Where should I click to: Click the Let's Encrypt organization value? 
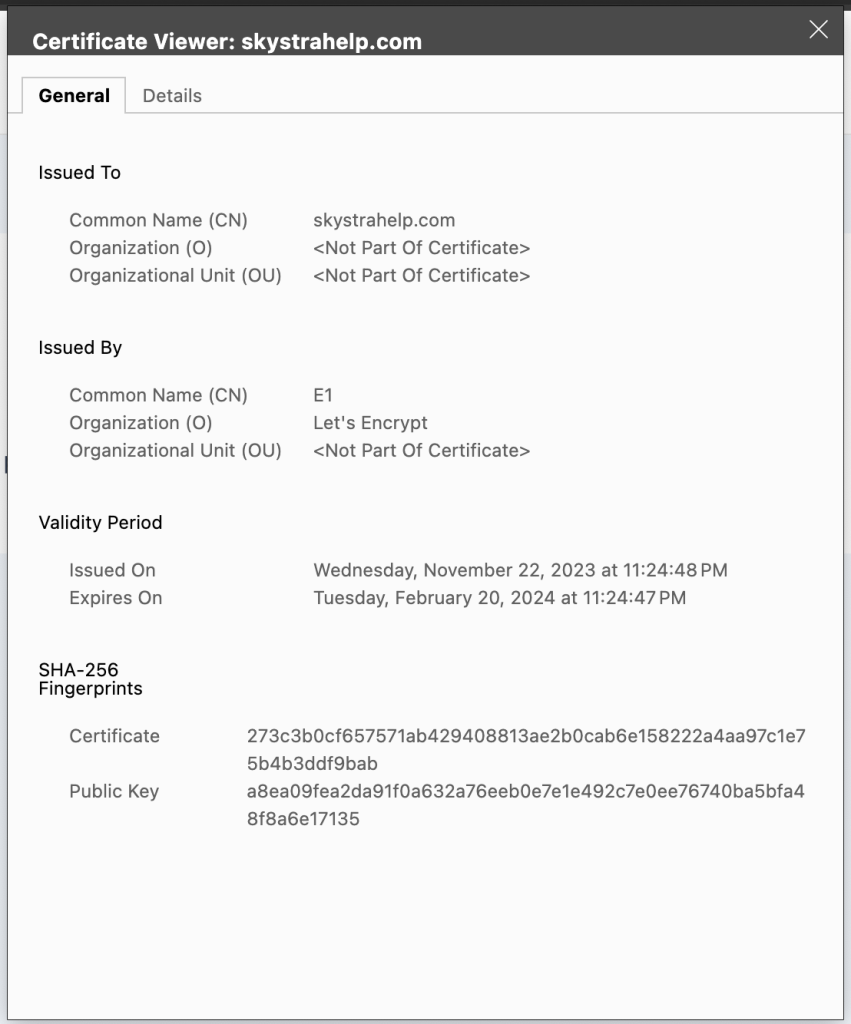click(370, 423)
